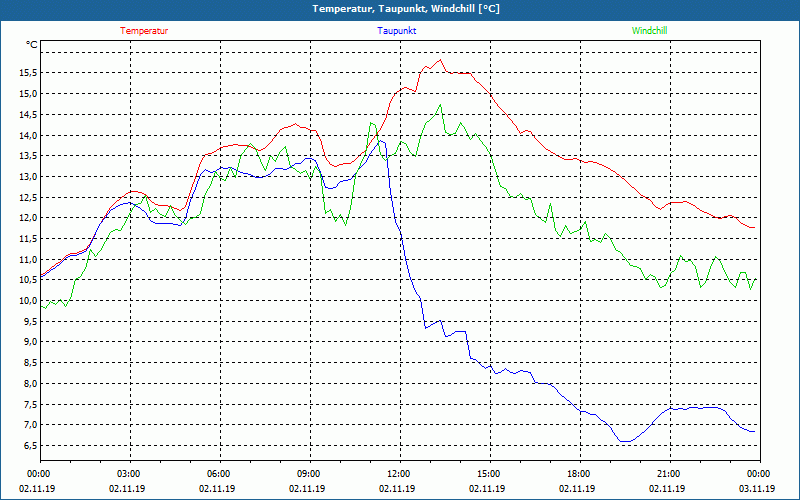Select the green 'Windchill' legend label
800x500 pixels.
pos(649,31)
